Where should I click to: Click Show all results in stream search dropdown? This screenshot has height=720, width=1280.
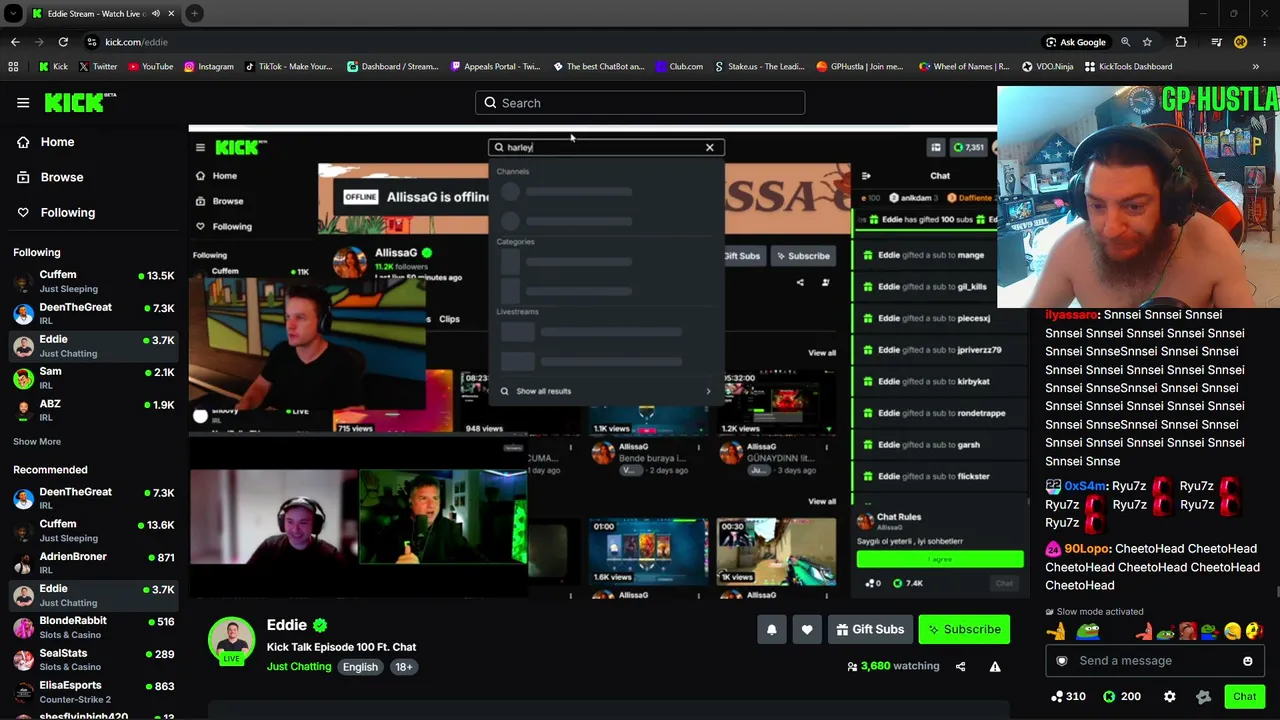coord(606,391)
